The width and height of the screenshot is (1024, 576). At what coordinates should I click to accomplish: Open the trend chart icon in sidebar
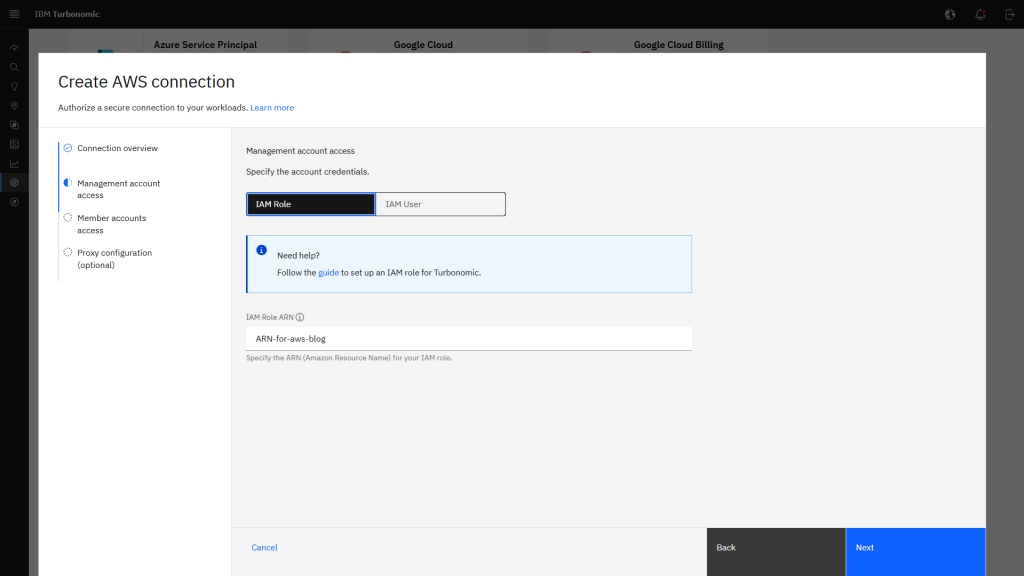(x=14, y=163)
